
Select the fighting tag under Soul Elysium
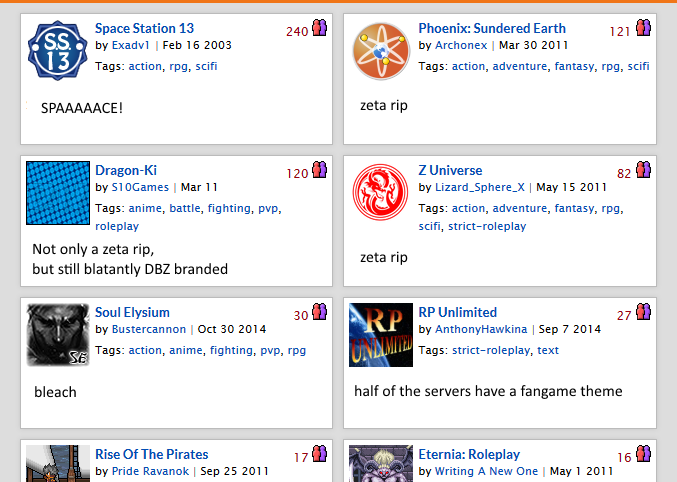[x=231, y=351]
